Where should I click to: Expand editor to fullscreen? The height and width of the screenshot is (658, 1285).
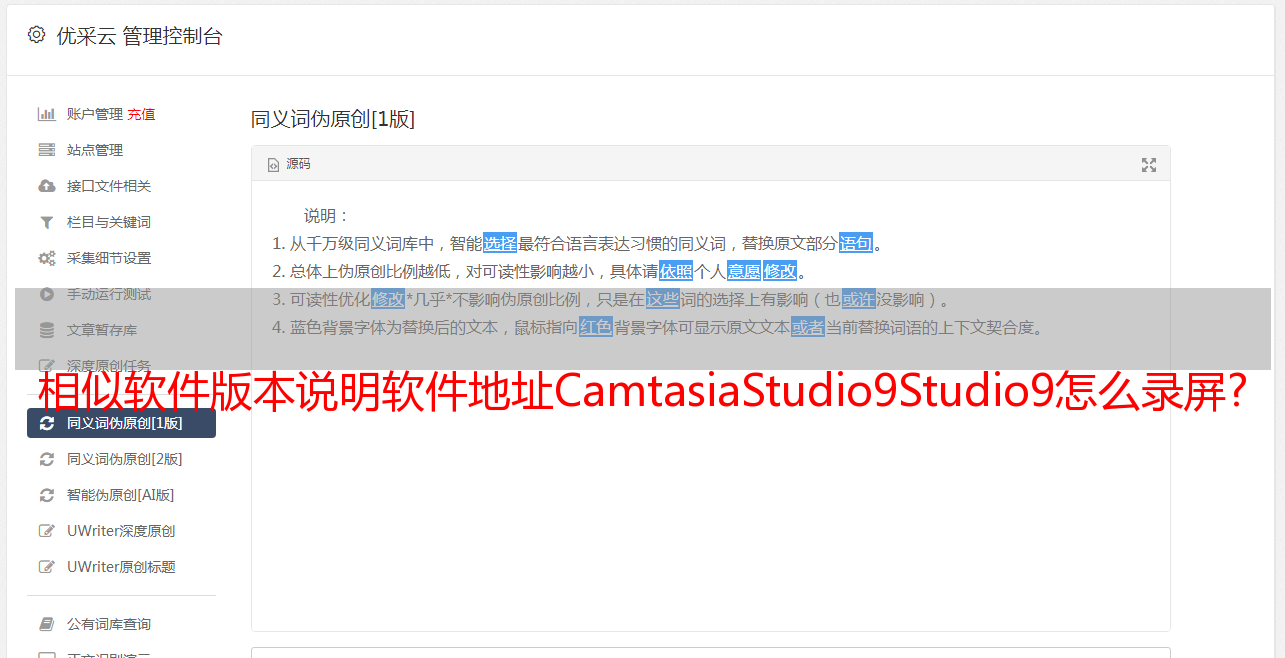[x=1149, y=165]
